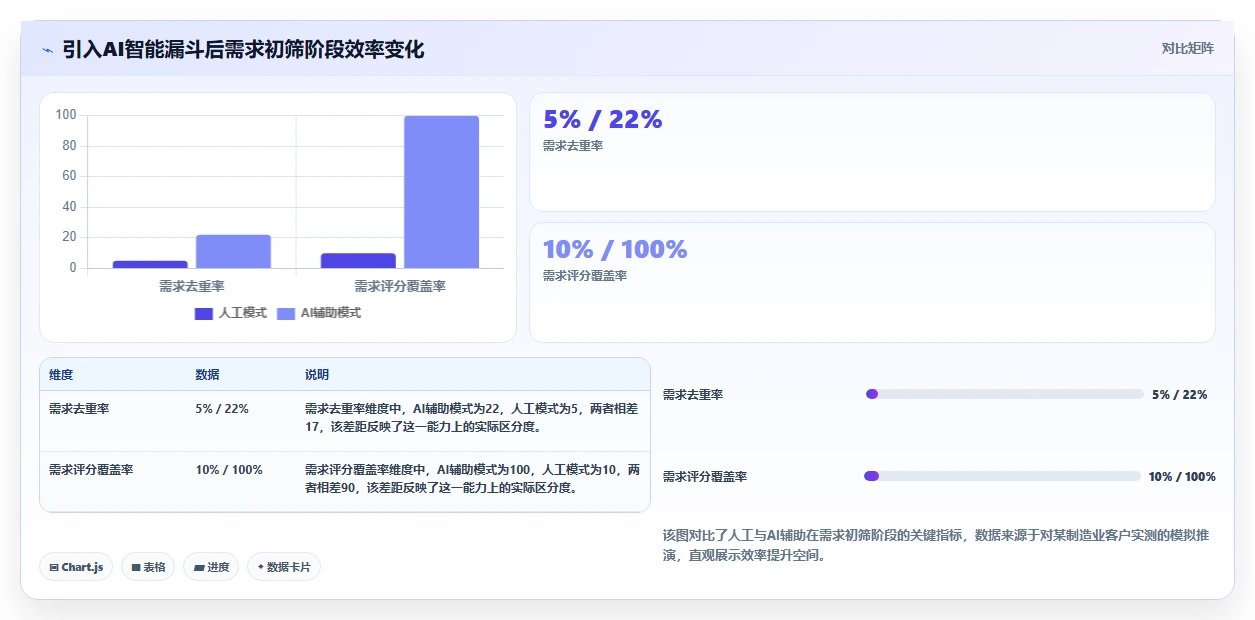This screenshot has height=620, width=1255.
Task: Click the icon inside 进度 chip
Action: click(x=199, y=567)
